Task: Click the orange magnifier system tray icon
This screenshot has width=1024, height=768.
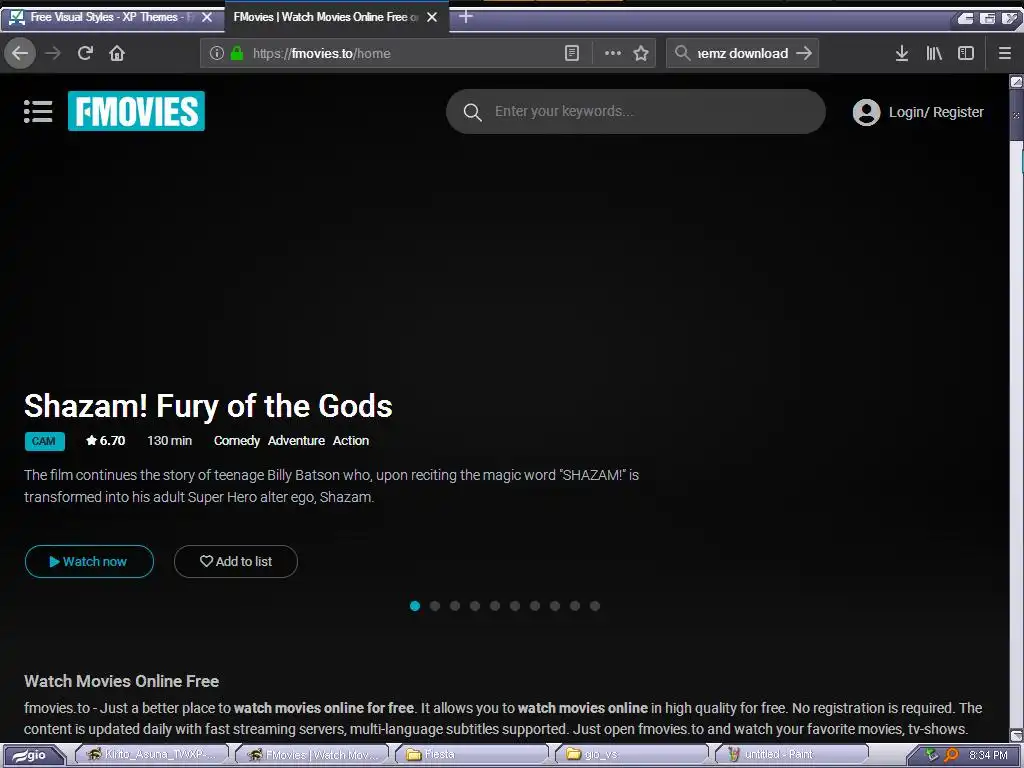Action: [x=952, y=755]
